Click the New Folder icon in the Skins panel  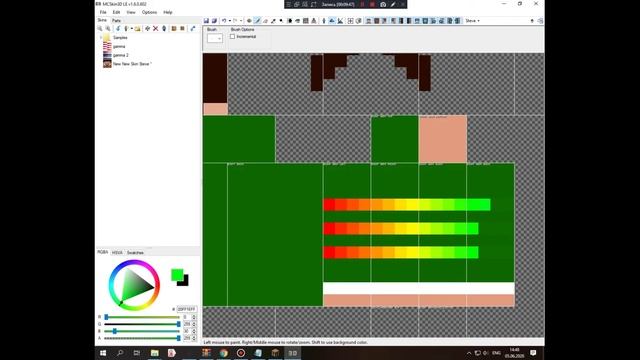click(138, 29)
